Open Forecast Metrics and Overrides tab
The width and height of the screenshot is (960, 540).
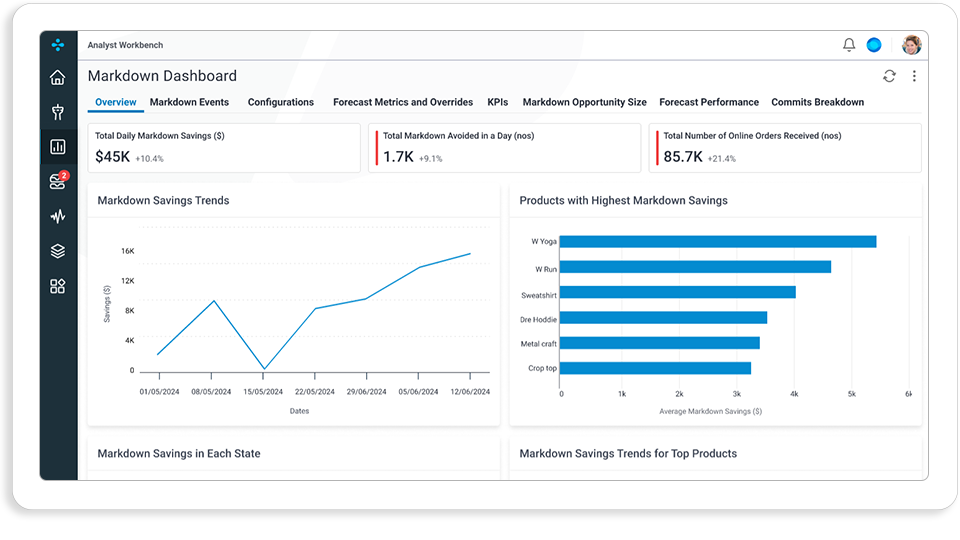coord(403,102)
